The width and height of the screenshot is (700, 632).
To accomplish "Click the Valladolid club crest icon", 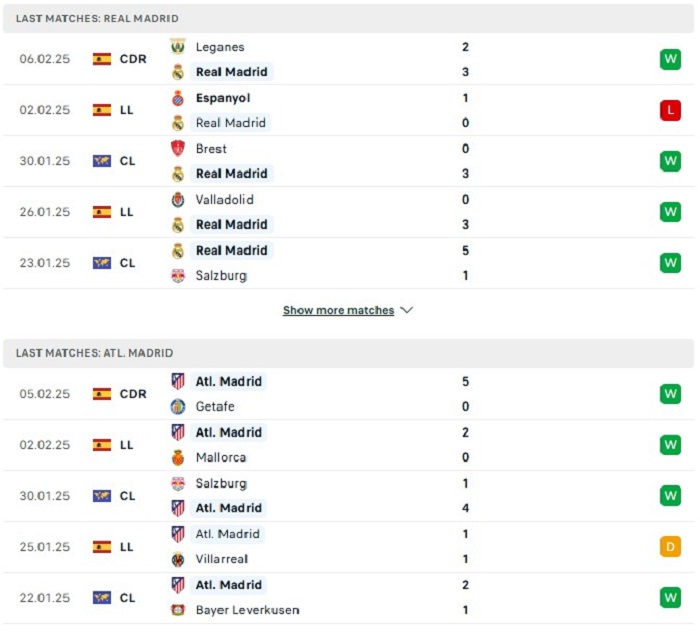I will pyautogui.click(x=178, y=200).
